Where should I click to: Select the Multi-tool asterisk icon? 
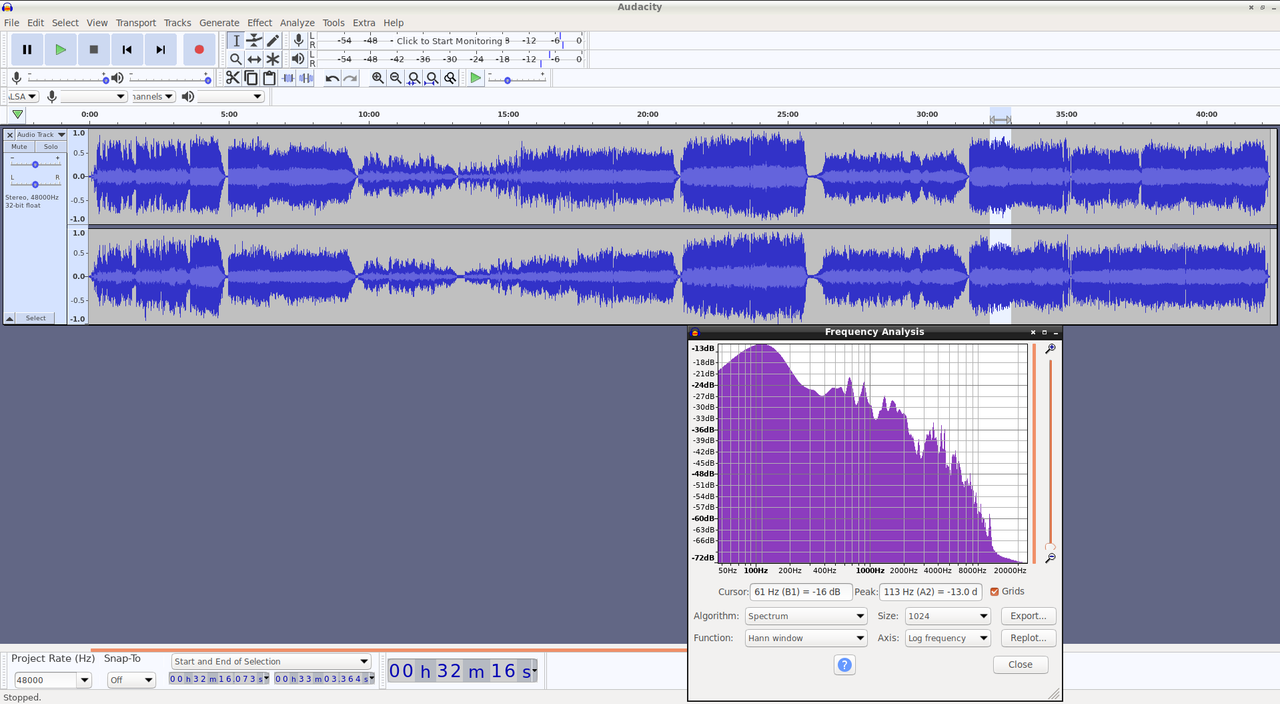coord(273,59)
